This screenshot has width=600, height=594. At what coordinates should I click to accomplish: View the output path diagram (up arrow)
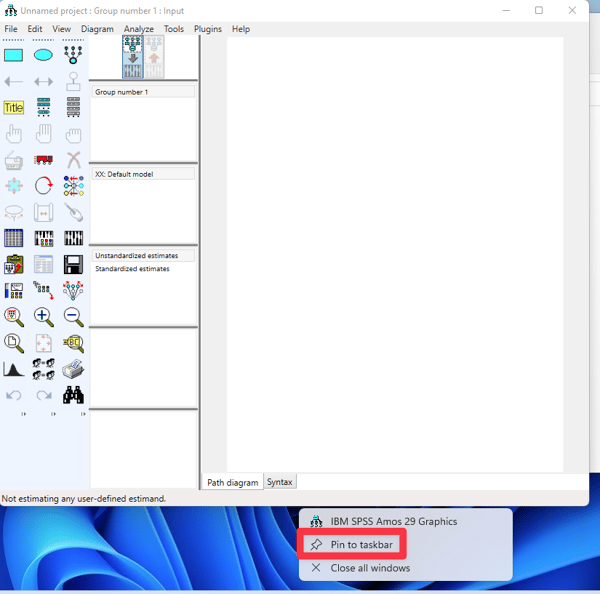[x=154, y=57]
